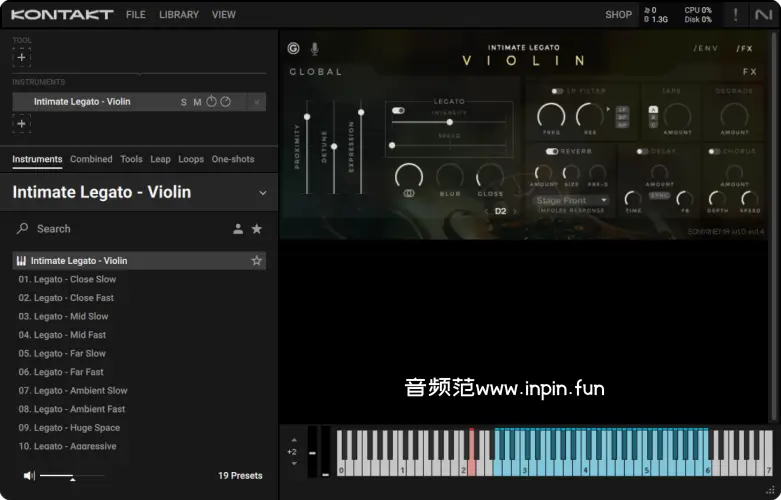This screenshot has height=500, width=781.
Task: Load preset 05. Legato - Far Slow
Action: 139,354
